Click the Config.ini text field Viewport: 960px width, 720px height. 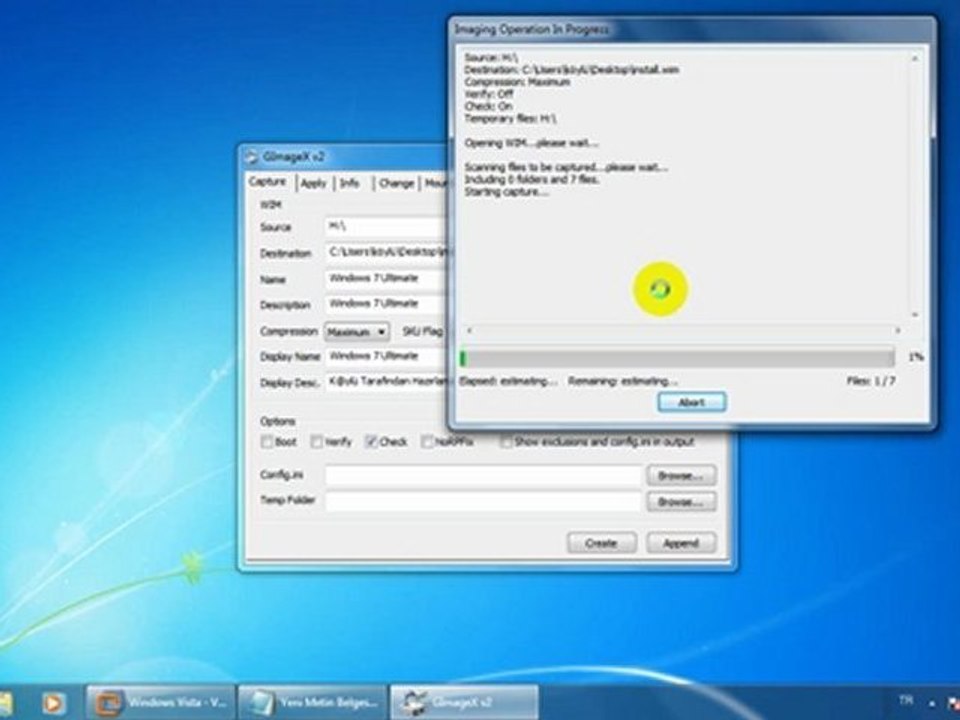coord(484,475)
